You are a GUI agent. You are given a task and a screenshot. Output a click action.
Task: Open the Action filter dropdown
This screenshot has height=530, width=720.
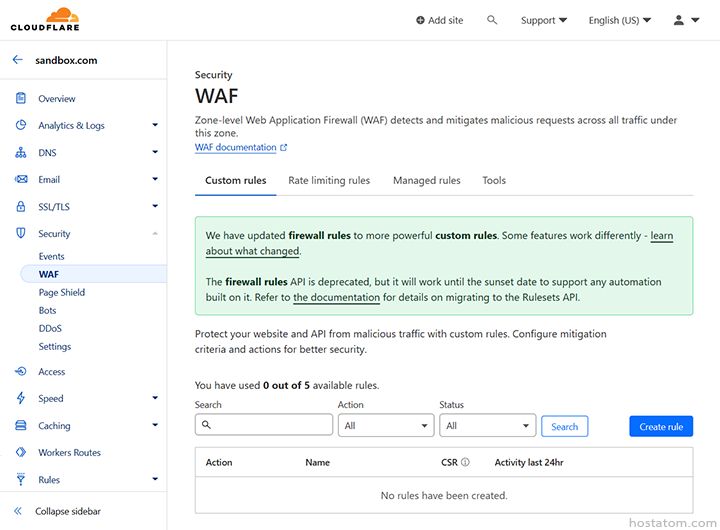(385, 425)
